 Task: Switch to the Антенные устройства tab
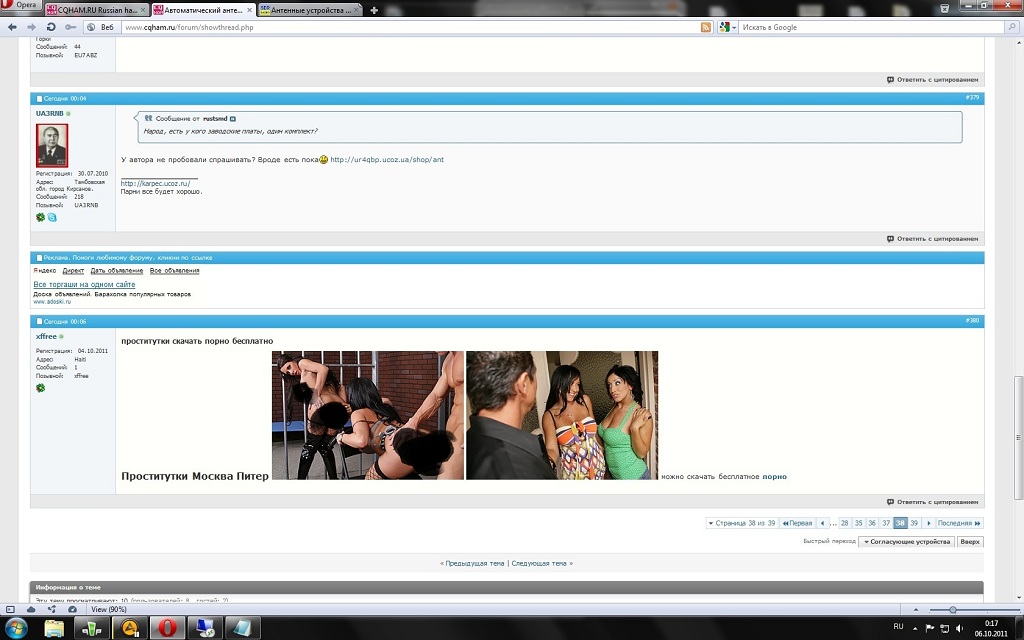pyautogui.click(x=310, y=10)
